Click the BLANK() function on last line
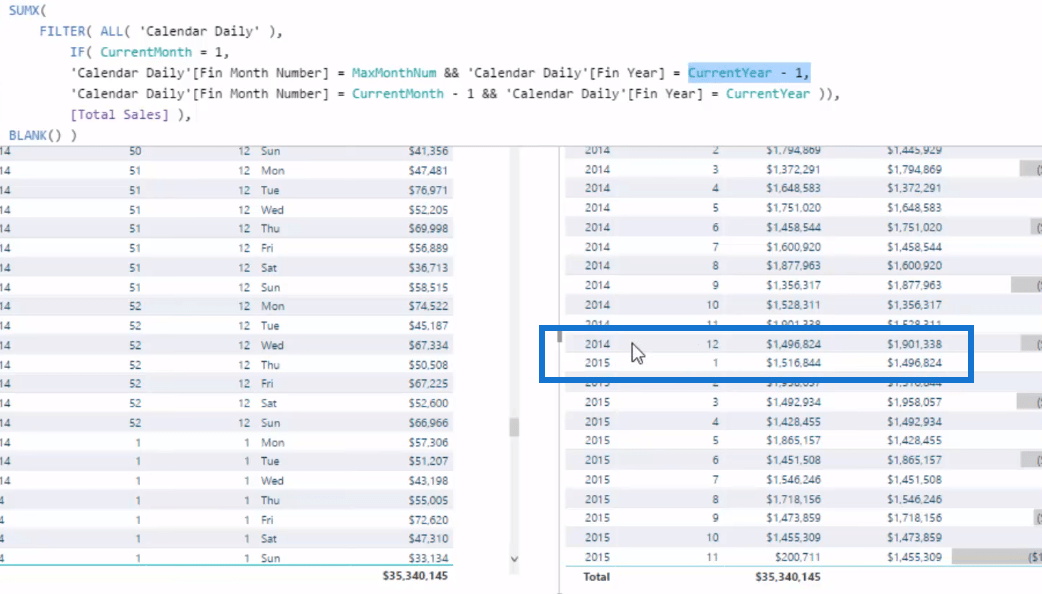1042x594 pixels. click(35, 135)
